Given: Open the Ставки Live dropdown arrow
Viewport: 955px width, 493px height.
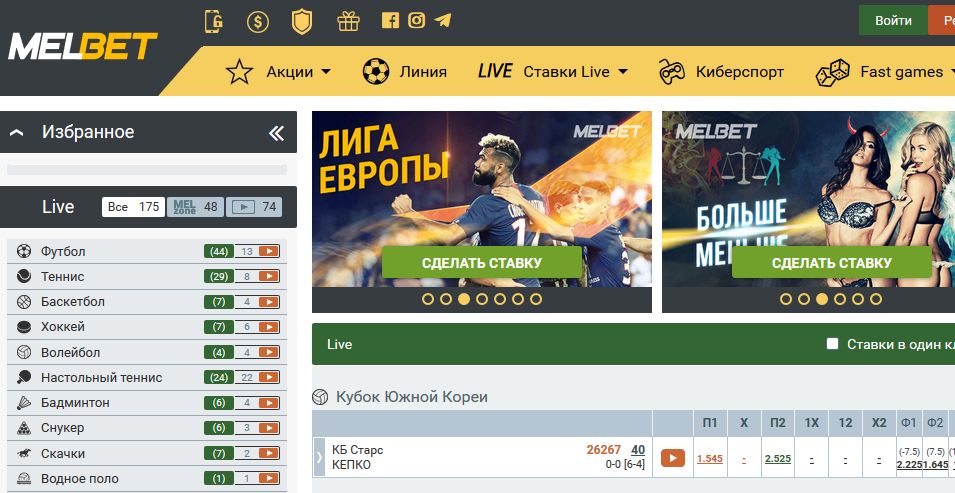Looking at the screenshot, I should coord(622,71).
